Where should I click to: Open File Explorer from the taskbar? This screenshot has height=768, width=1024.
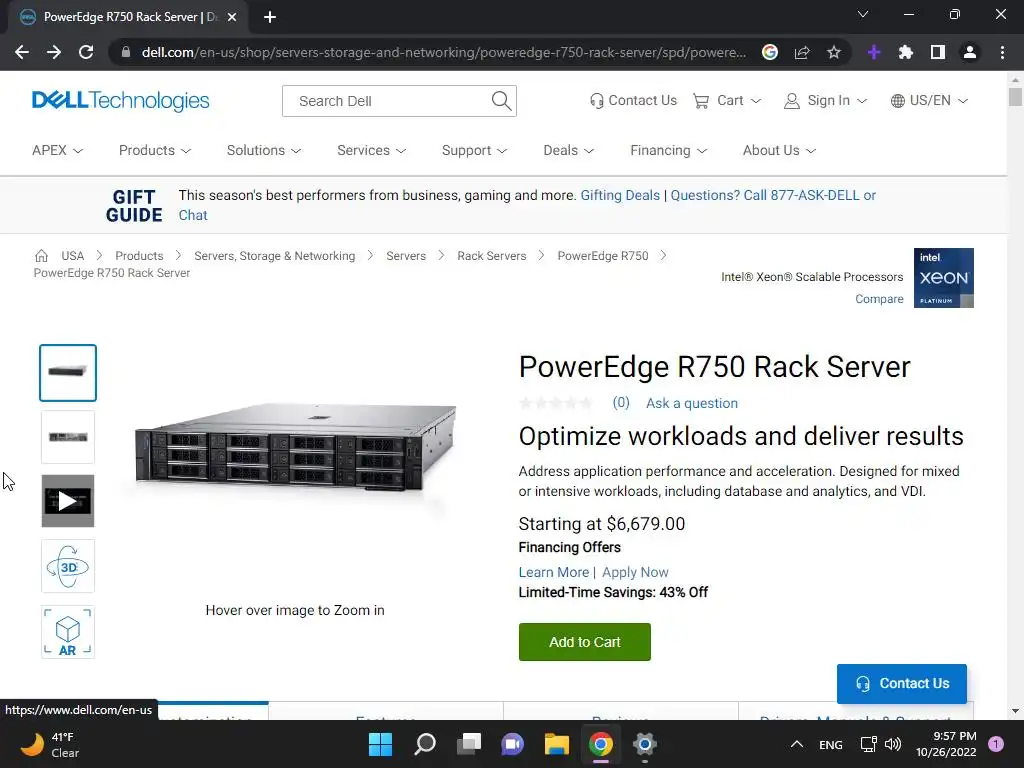(x=557, y=744)
